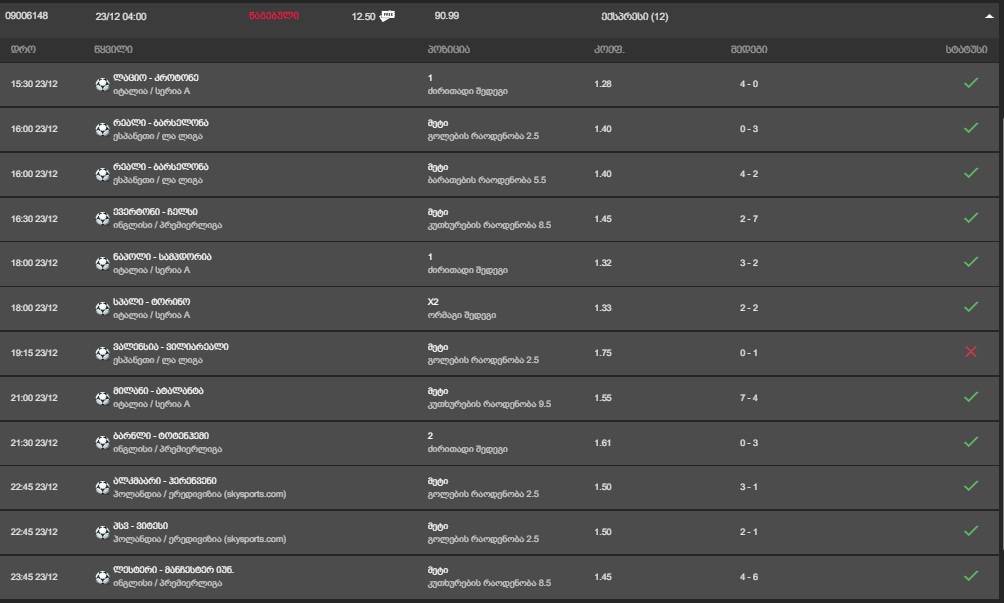Click the soccer ball icon for PSV - Vitesse

click(102, 532)
